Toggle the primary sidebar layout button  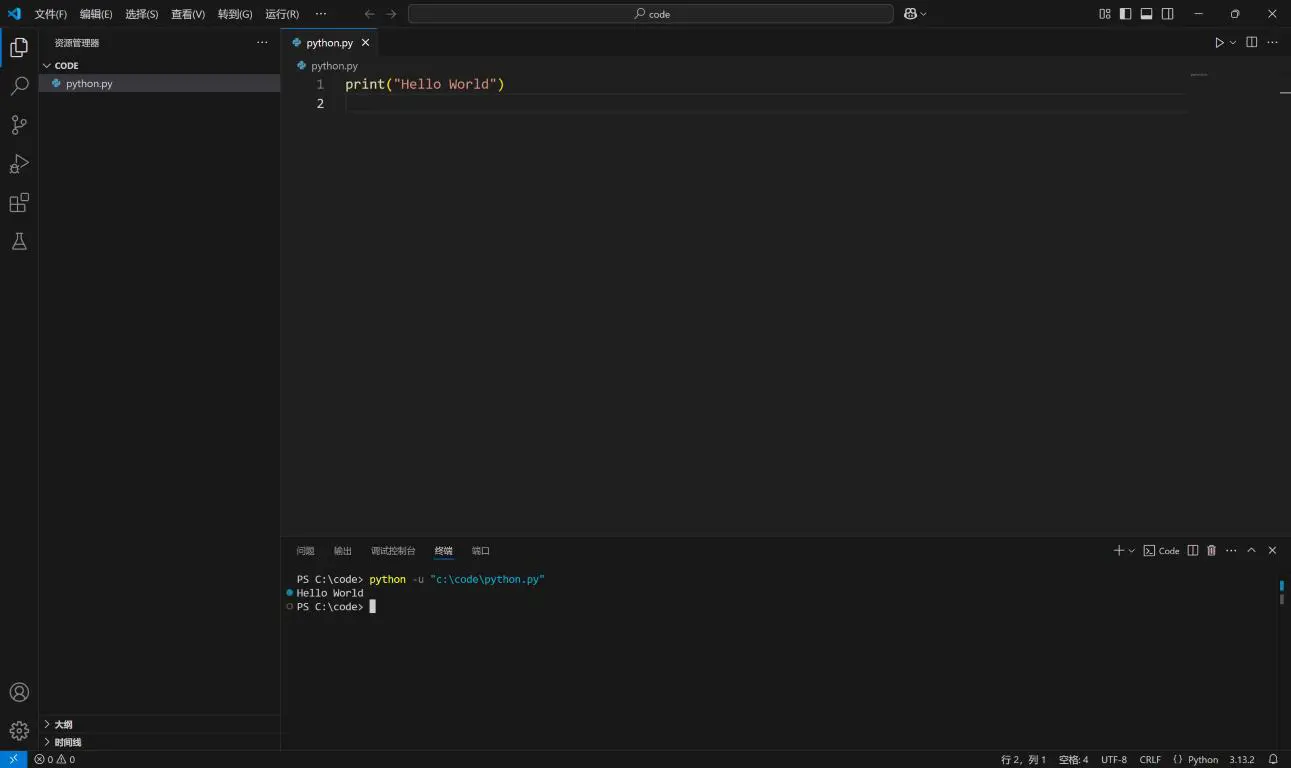(1125, 14)
